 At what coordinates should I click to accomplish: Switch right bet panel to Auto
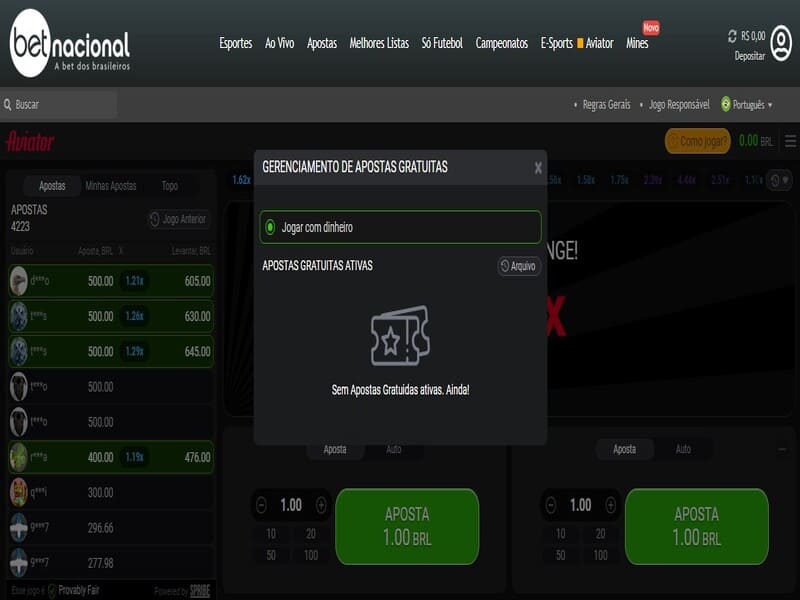click(683, 449)
